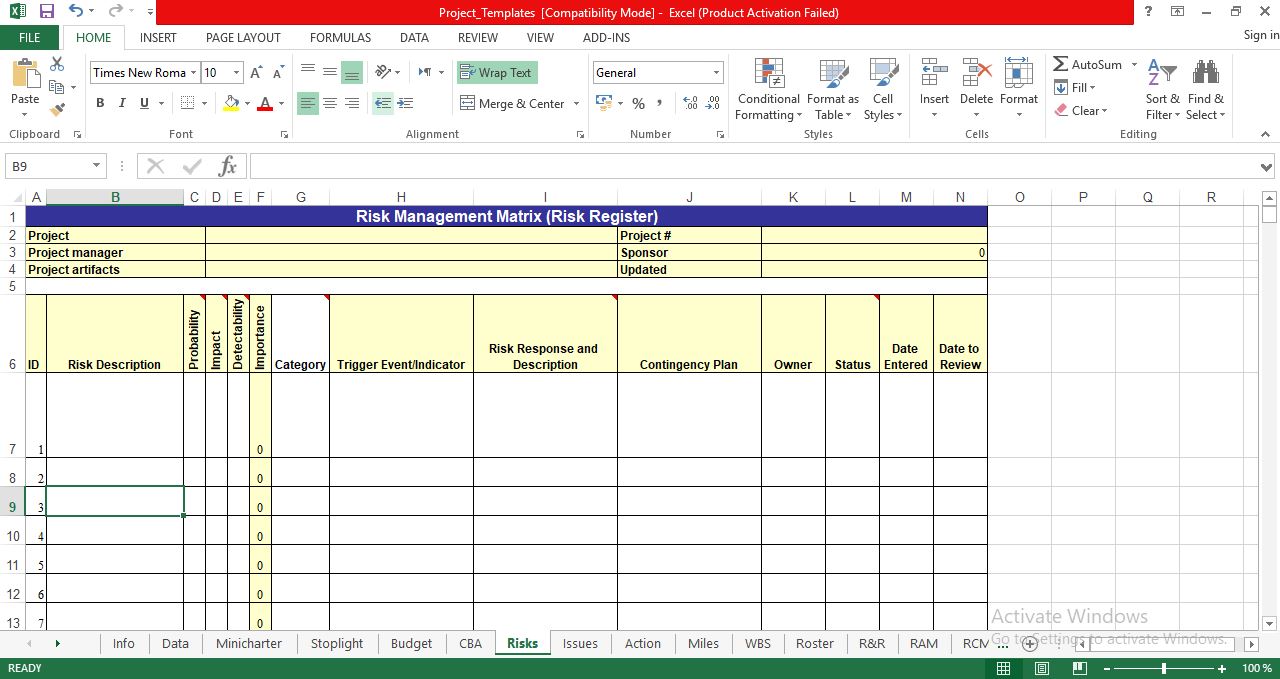Select the Name Box showing B9

(x=48, y=165)
